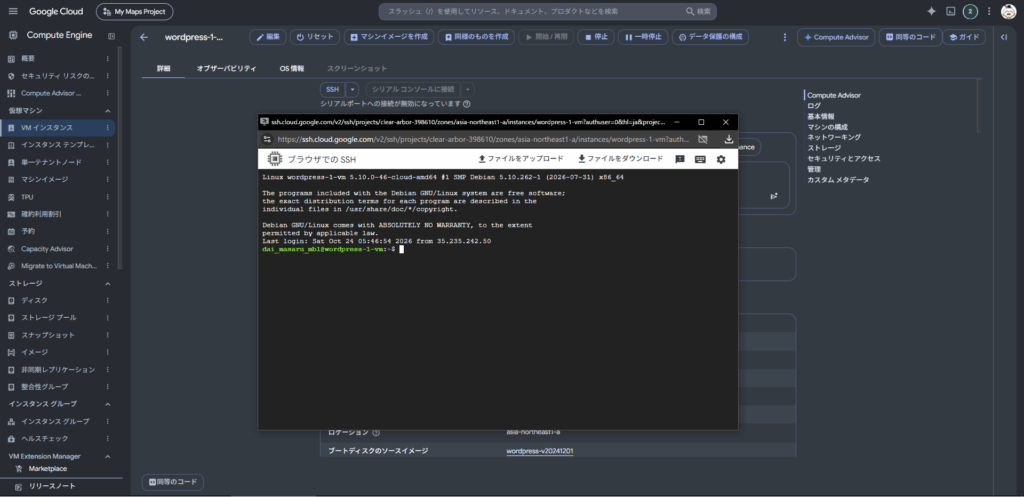The height and width of the screenshot is (497, 1024).
Task: Activate Cloud Shell terminal icon
Action: point(950,12)
